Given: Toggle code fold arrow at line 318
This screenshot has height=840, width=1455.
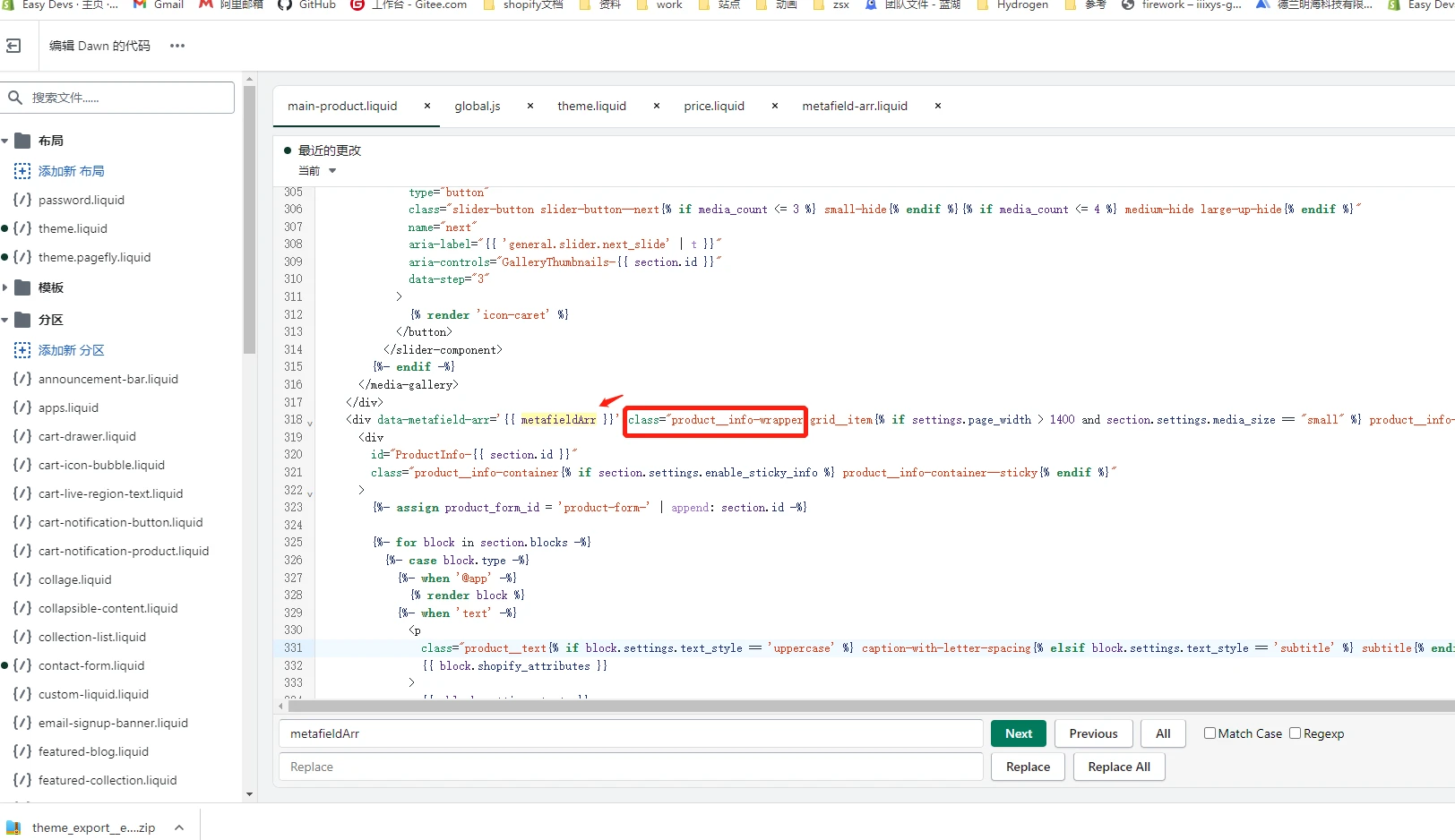Looking at the screenshot, I should coord(310,423).
